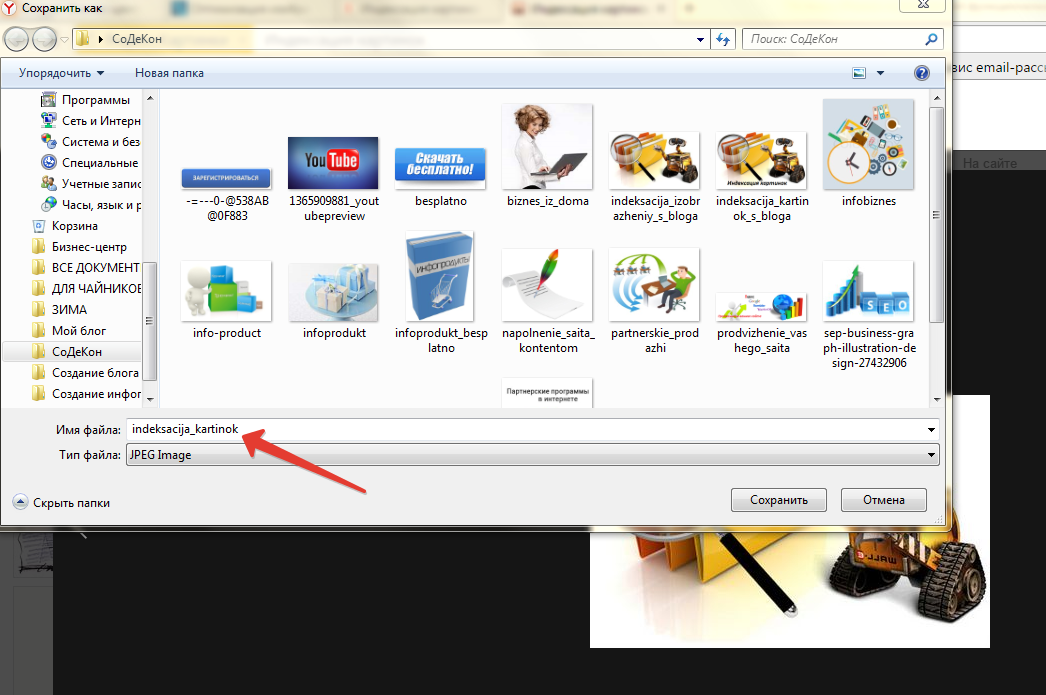This screenshot has width=1046, height=695.
Task: Click the Имя файла input field
Action: point(527,430)
